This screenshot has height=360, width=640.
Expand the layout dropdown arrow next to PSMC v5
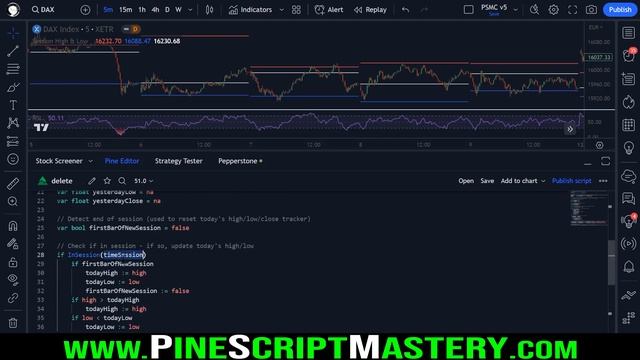(x=516, y=10)
